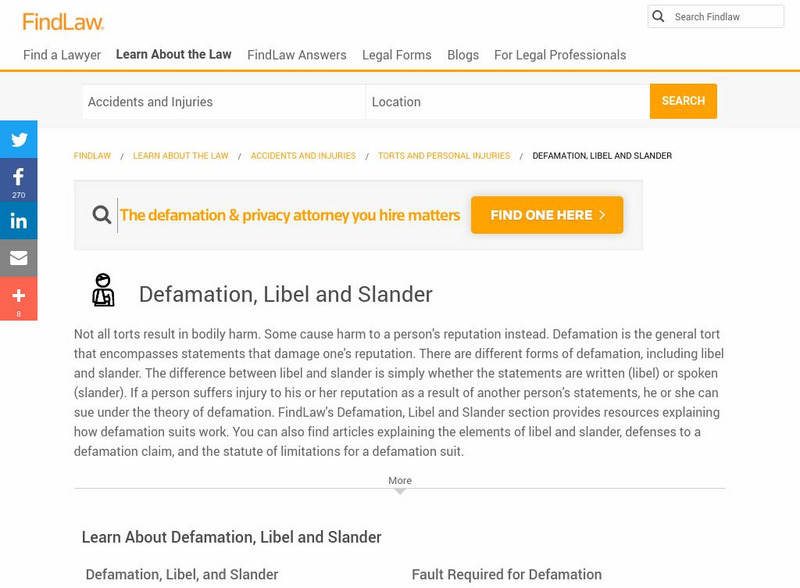Screen dimensions: 800x588
Task: Click the FindLaw logo
Action: (x=63, y=22)
